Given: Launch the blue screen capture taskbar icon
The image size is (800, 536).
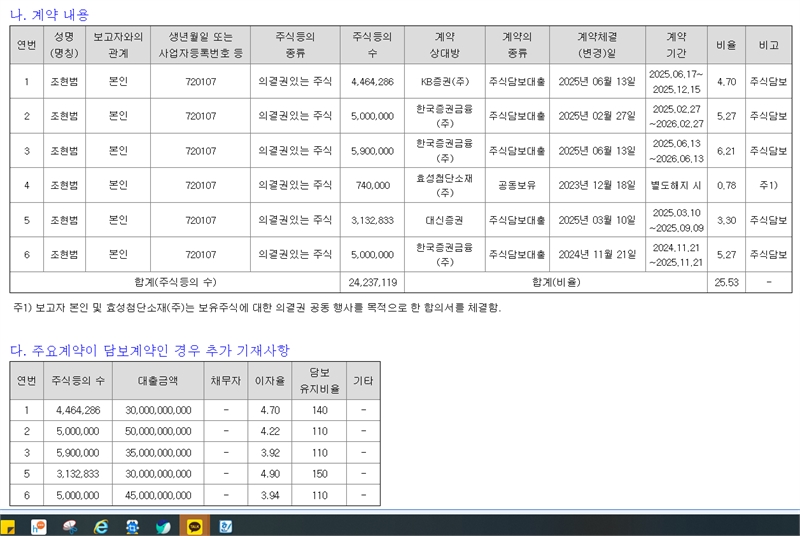Looking at the screenshot, I should pyautogui.click(x=132, y=526).
